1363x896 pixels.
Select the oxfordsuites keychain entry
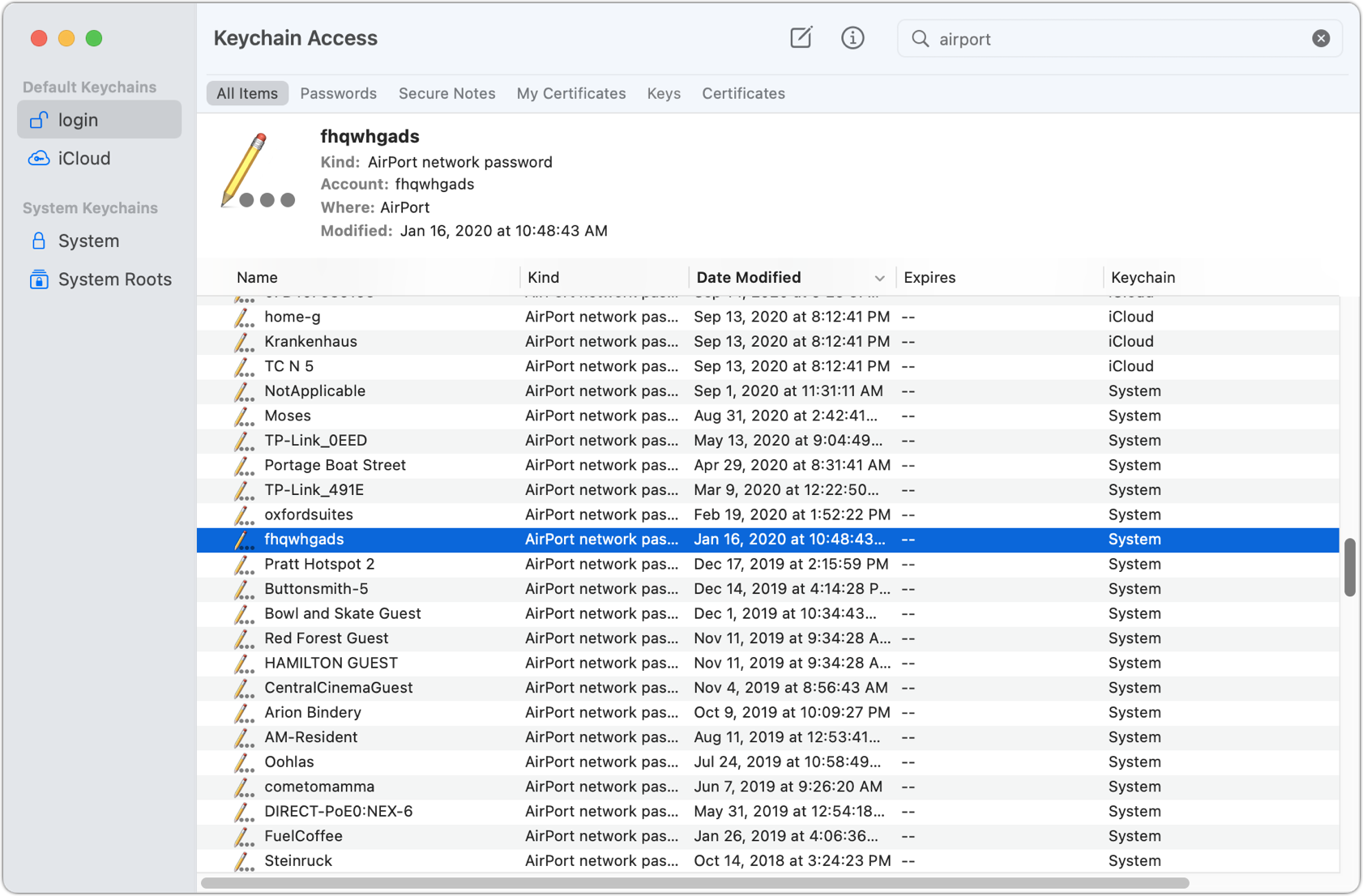pyautogui.click(x=309, y=514)
